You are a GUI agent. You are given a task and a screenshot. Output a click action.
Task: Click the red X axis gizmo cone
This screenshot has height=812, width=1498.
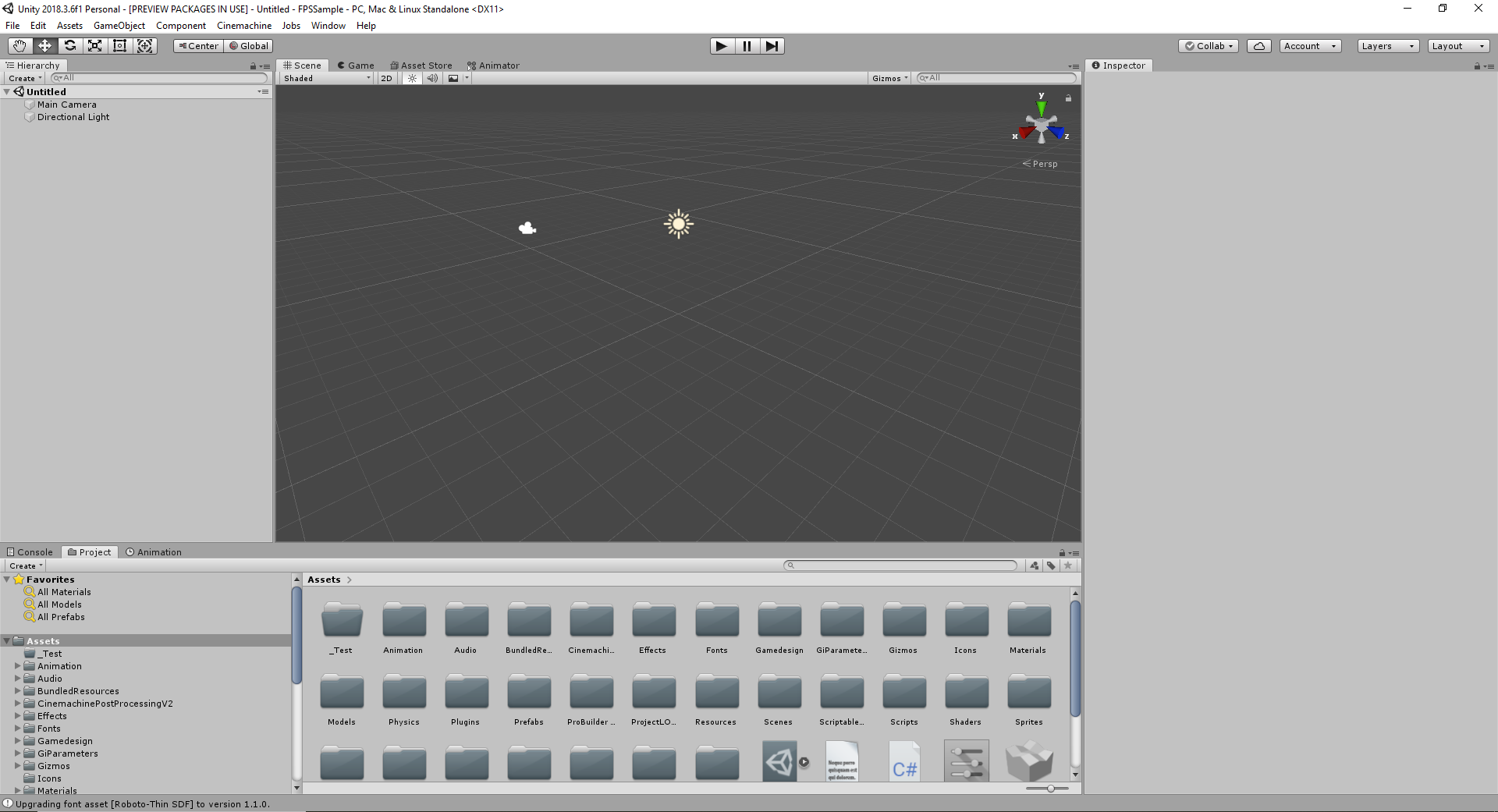tap(1026, 133)
